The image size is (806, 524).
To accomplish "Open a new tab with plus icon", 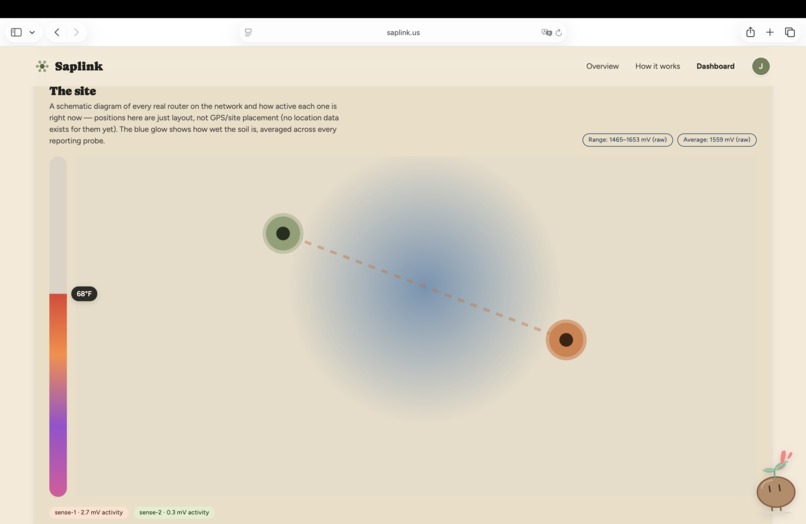I will click(770, 32).
